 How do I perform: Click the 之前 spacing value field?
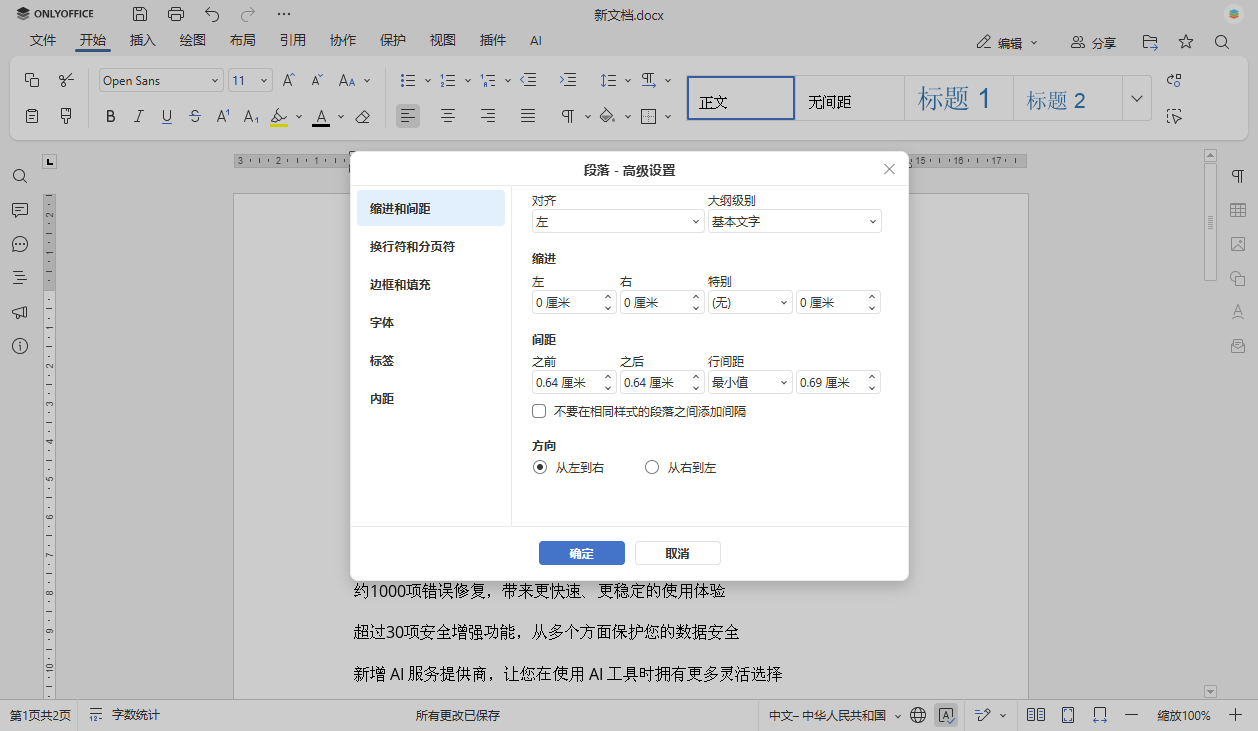click(x=565, y=382)
